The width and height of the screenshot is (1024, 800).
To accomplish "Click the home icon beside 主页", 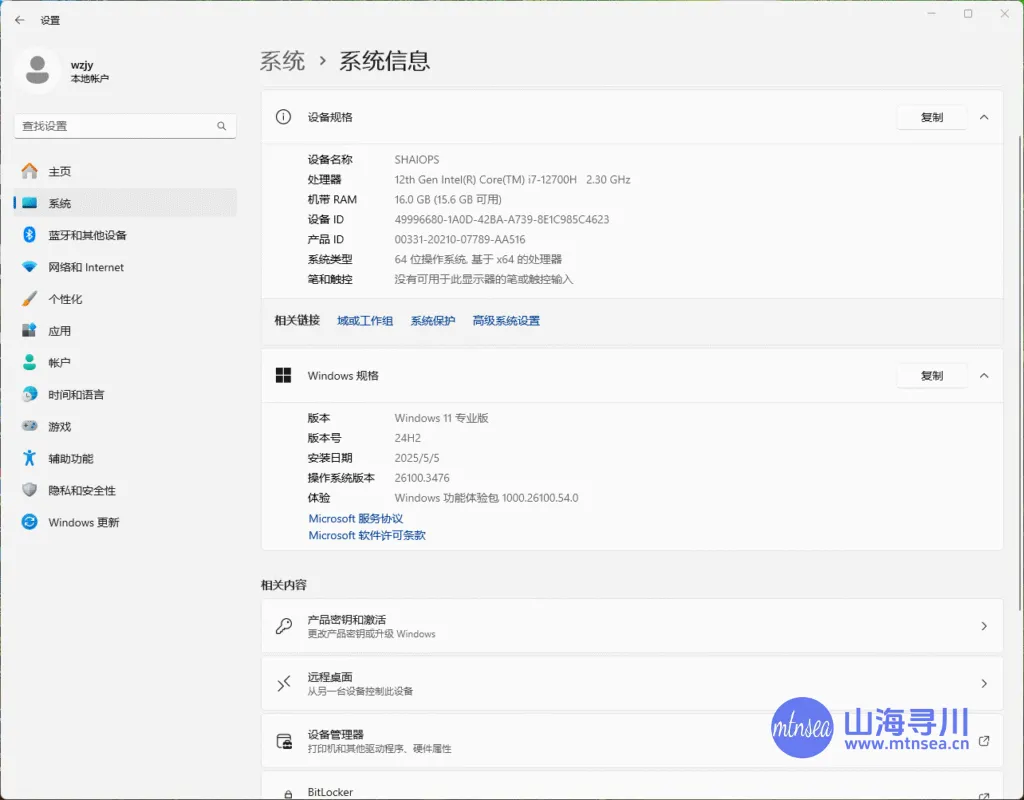I will [x=29, y=171].
